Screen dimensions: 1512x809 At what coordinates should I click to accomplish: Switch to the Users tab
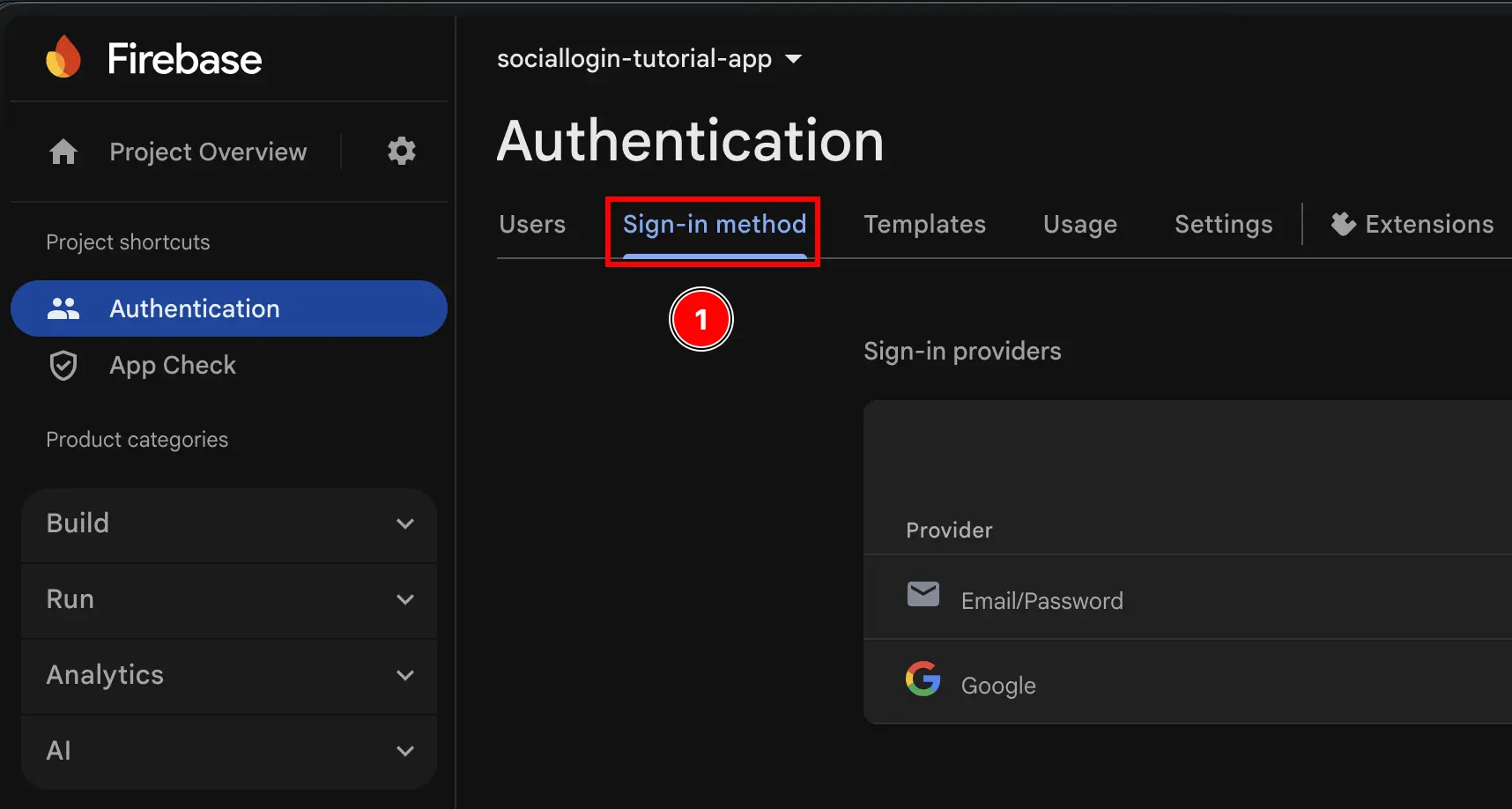coord(531,224)
